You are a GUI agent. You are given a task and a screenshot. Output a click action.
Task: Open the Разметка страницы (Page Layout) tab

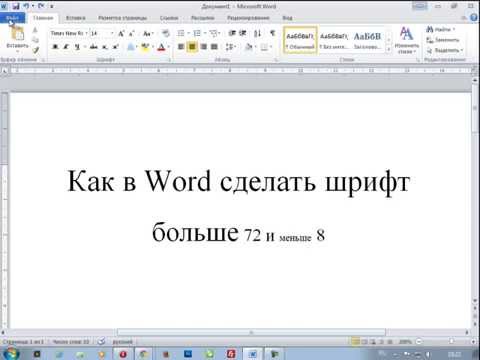pos(122,18)
